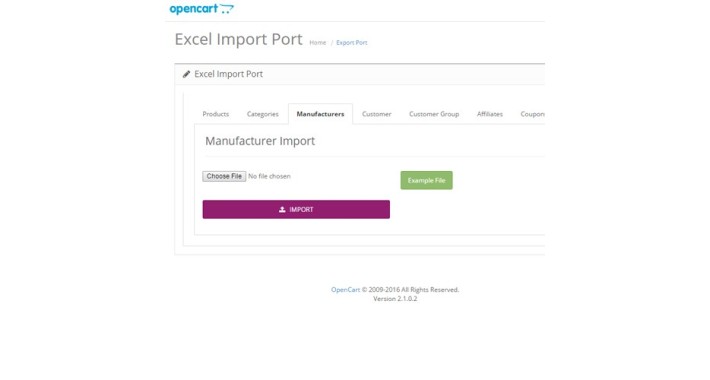
Task: Click the upload arrow icon on IMPORT
Action: pyautogui.click(x=282, y=209)
